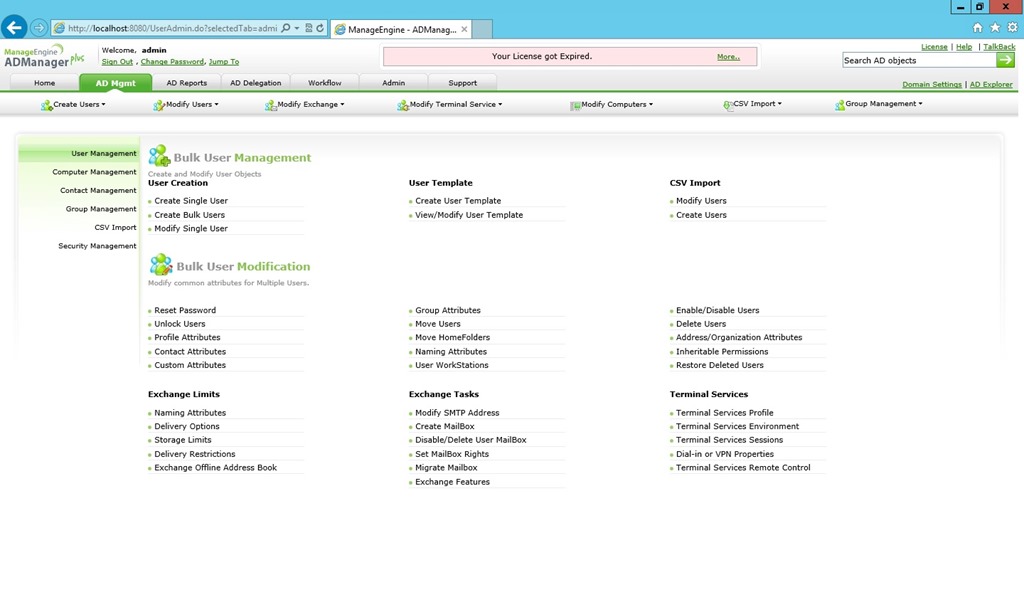Screen dimensions: 1024x612
Task: Click the favorites star icon
Action: tap(995, 27)
